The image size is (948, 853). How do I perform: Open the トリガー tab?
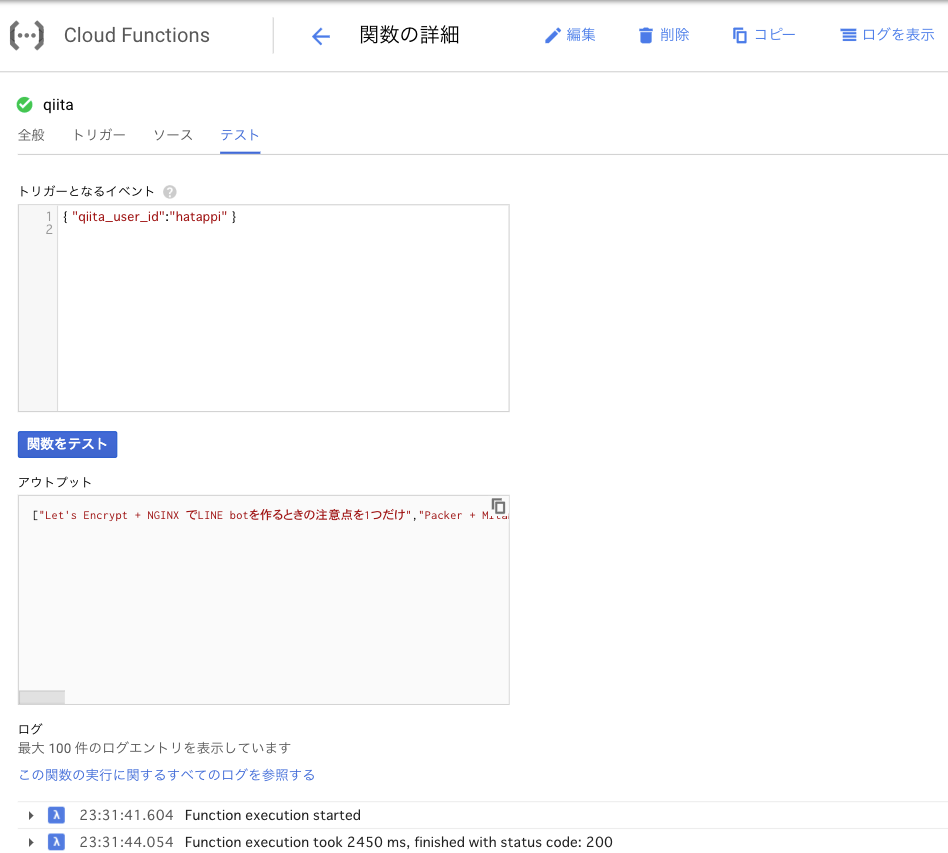(x=98, y=135)
